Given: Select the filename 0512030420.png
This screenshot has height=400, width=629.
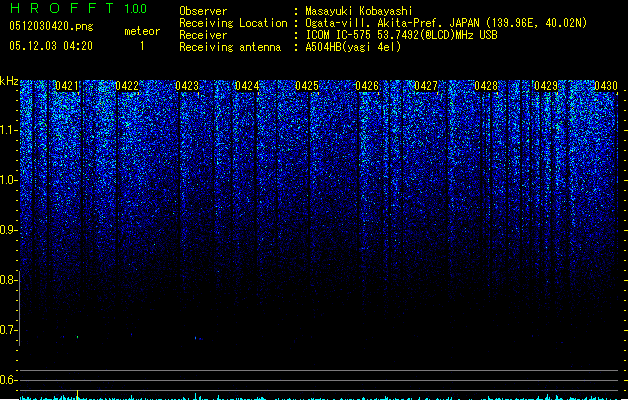Looking at the screenshot, I should (51, 26).
